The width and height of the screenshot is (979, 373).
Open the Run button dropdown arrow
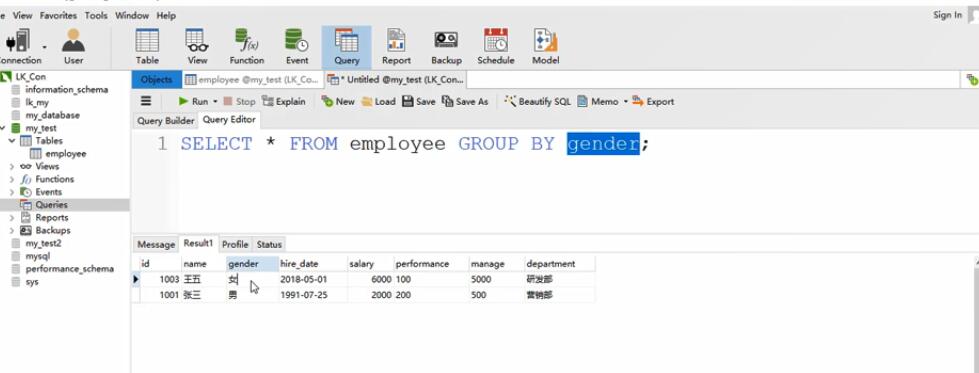pyautogui.click(x=215, y=101)
